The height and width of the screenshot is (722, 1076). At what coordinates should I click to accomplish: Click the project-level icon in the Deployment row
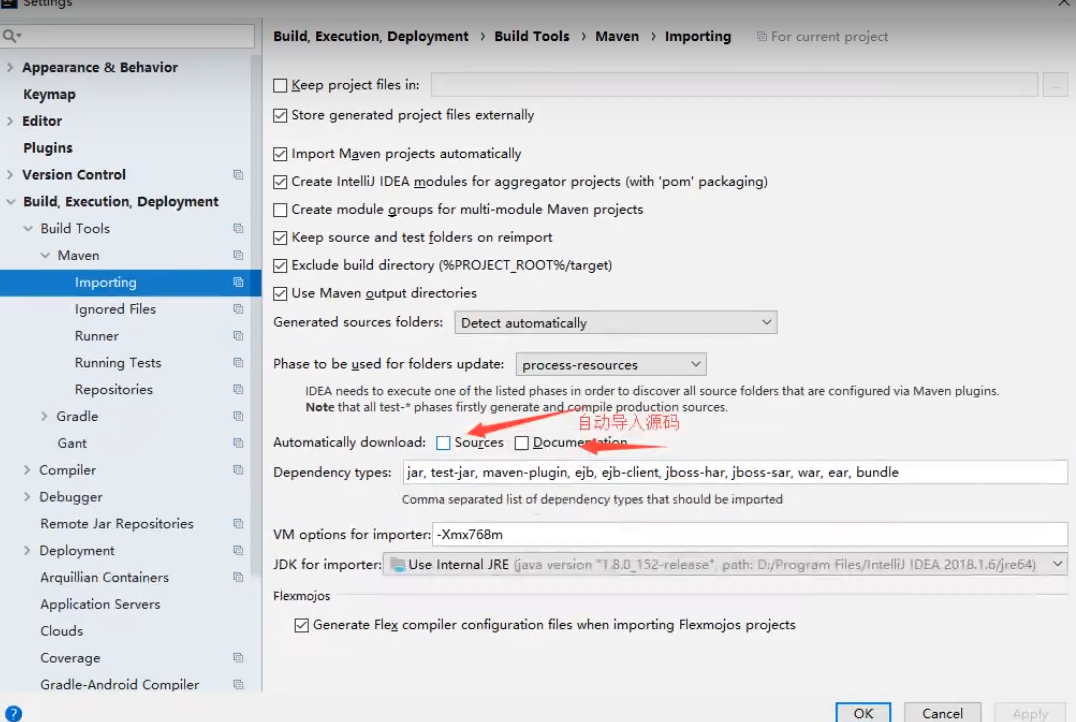[x=238, y=550]
